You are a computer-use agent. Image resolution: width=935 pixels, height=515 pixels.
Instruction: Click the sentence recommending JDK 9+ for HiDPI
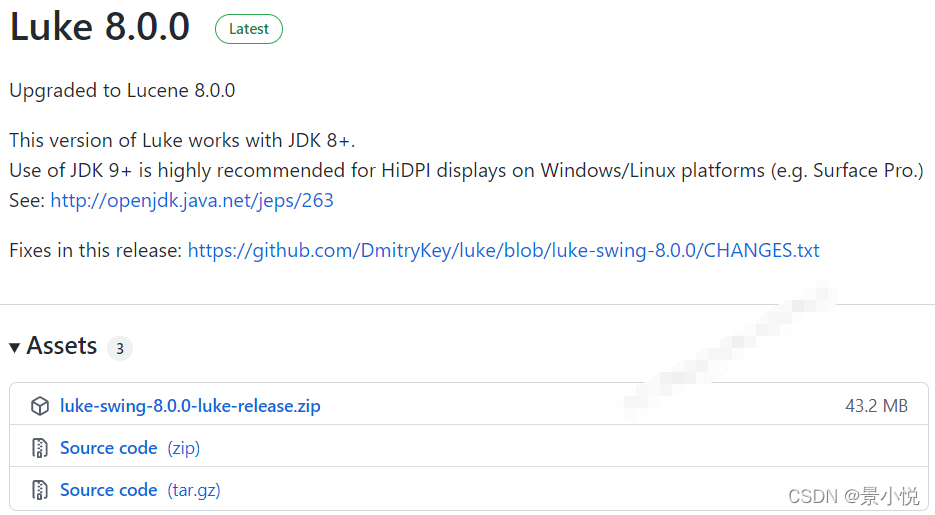(466, 170)
